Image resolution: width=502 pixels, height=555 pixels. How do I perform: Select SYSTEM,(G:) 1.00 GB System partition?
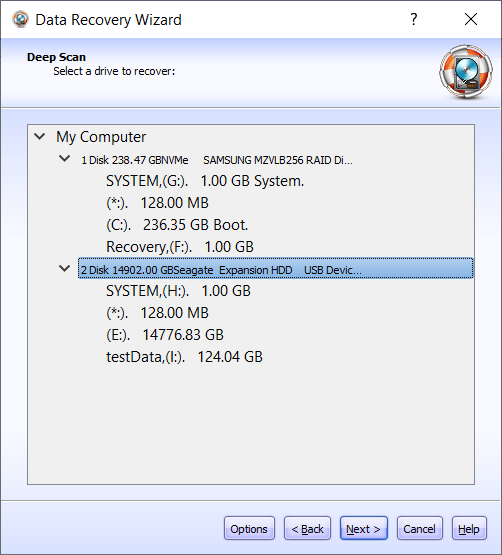click(205, 181)
